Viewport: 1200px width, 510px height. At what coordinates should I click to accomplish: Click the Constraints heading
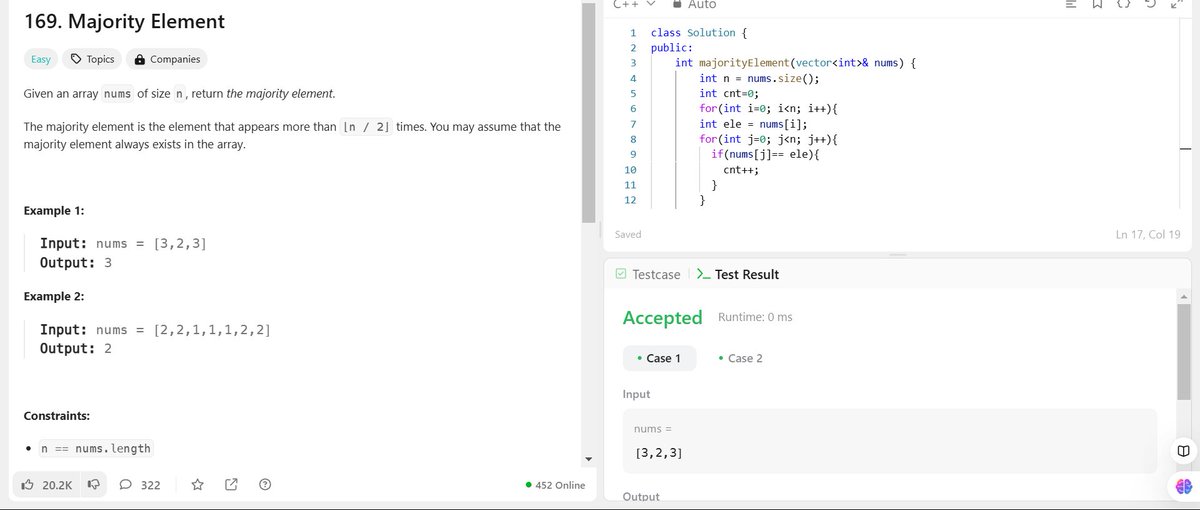[x=57, y=415]
